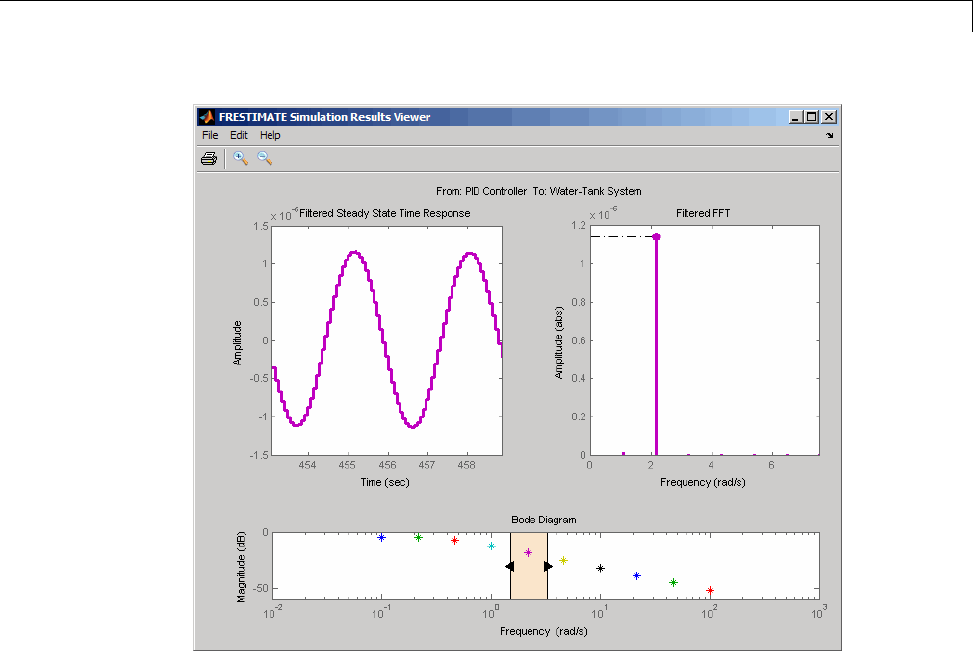Viewport: 973px width, 651px height.
Task: Click the Print toolbar icon
Action: [x=209, y=159]
